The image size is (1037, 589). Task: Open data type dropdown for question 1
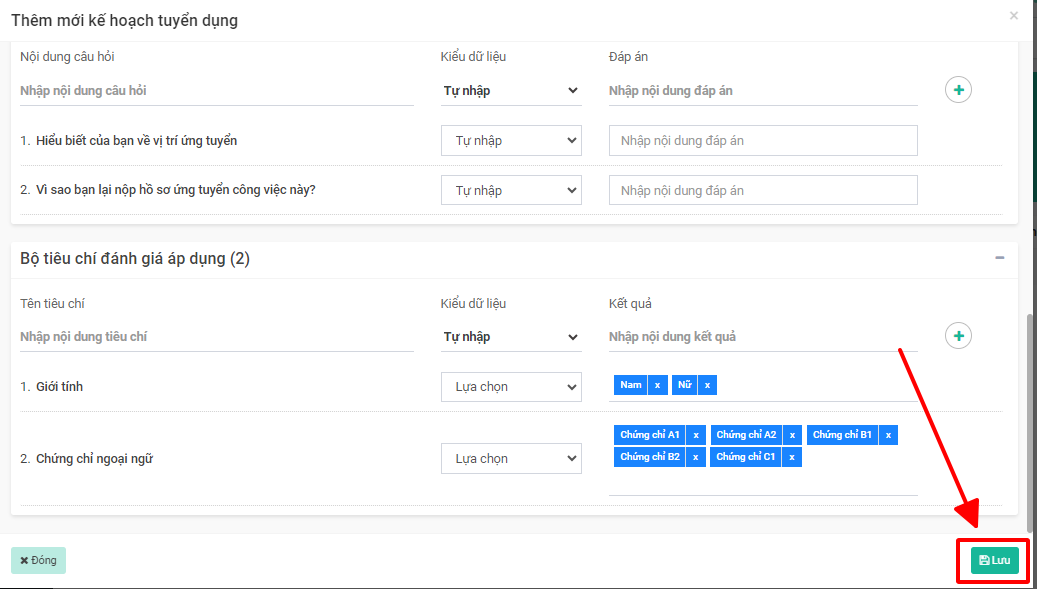(x=511, y=141)
